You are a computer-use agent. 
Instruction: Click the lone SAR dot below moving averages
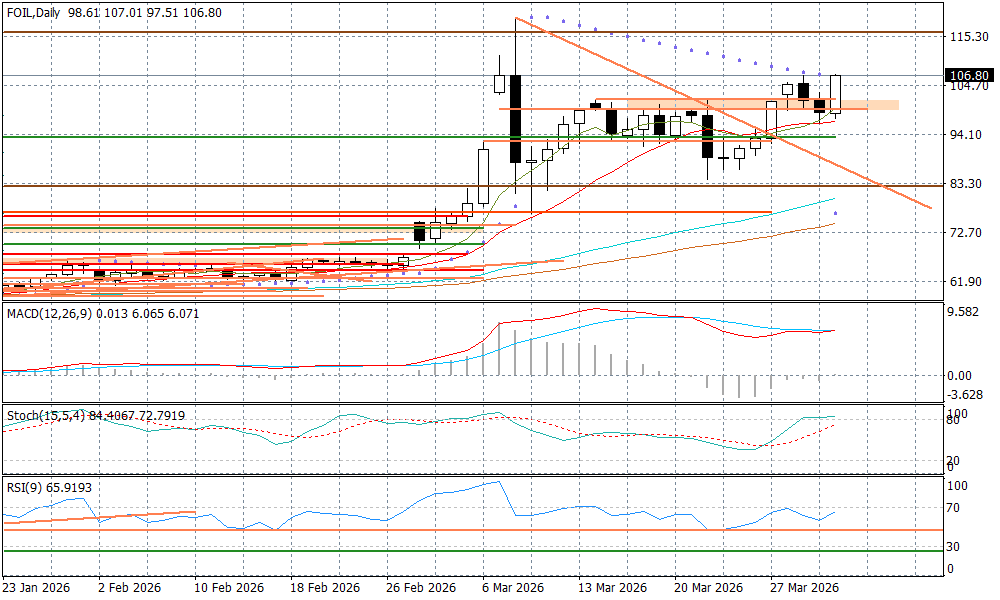836,213
